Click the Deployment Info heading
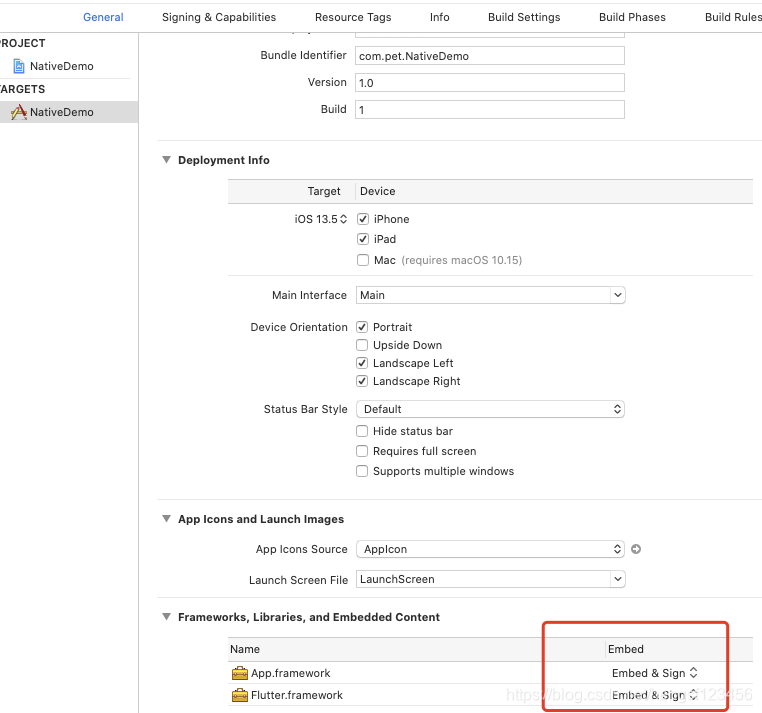The image size is (762, 713). click(x=224, y=160)
